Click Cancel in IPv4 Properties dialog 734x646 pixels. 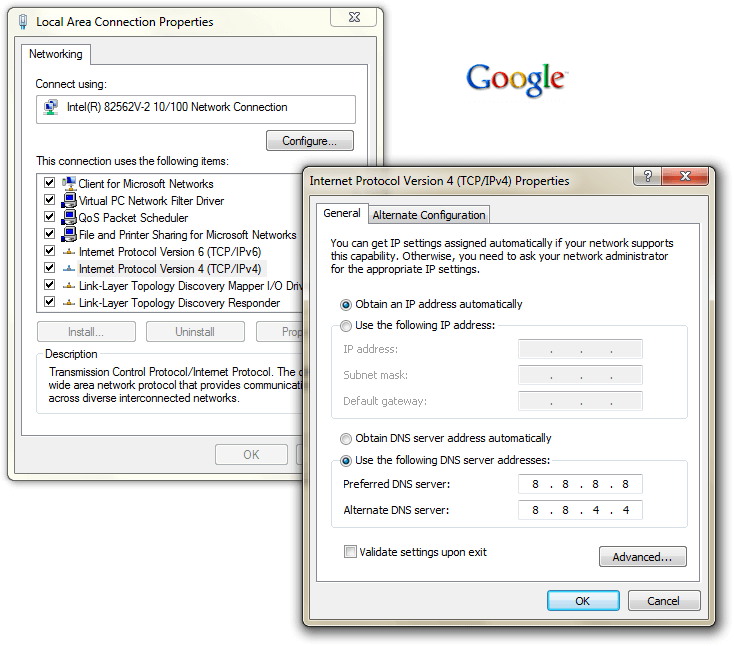(663, 601)
